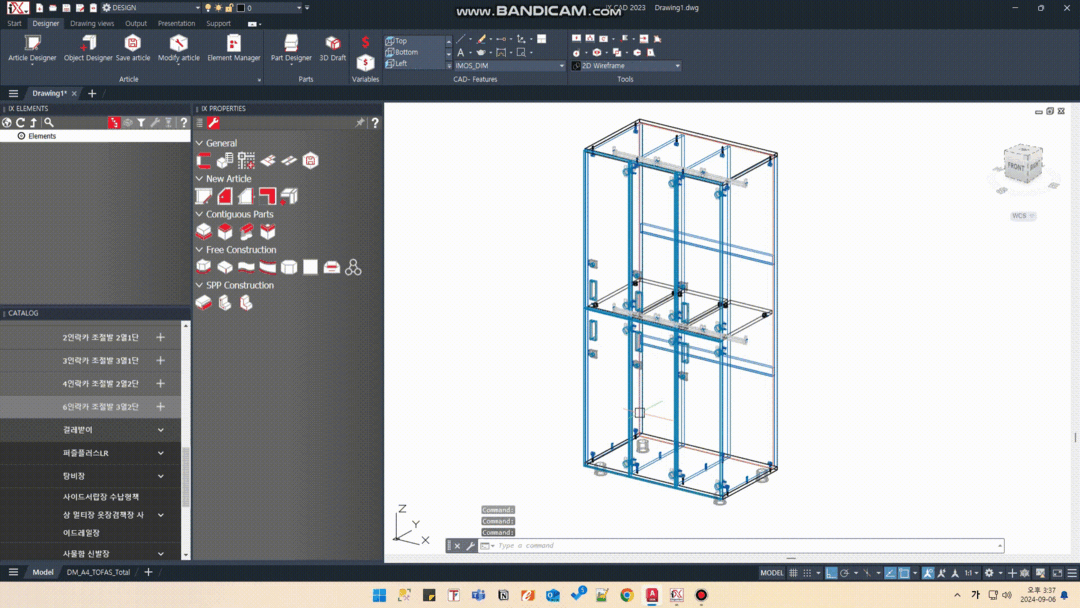Image resolution: width=1080 pixels, height=608 pixels.
Task: Click the first Free Construction icon
Action: (x=203, y=267)
